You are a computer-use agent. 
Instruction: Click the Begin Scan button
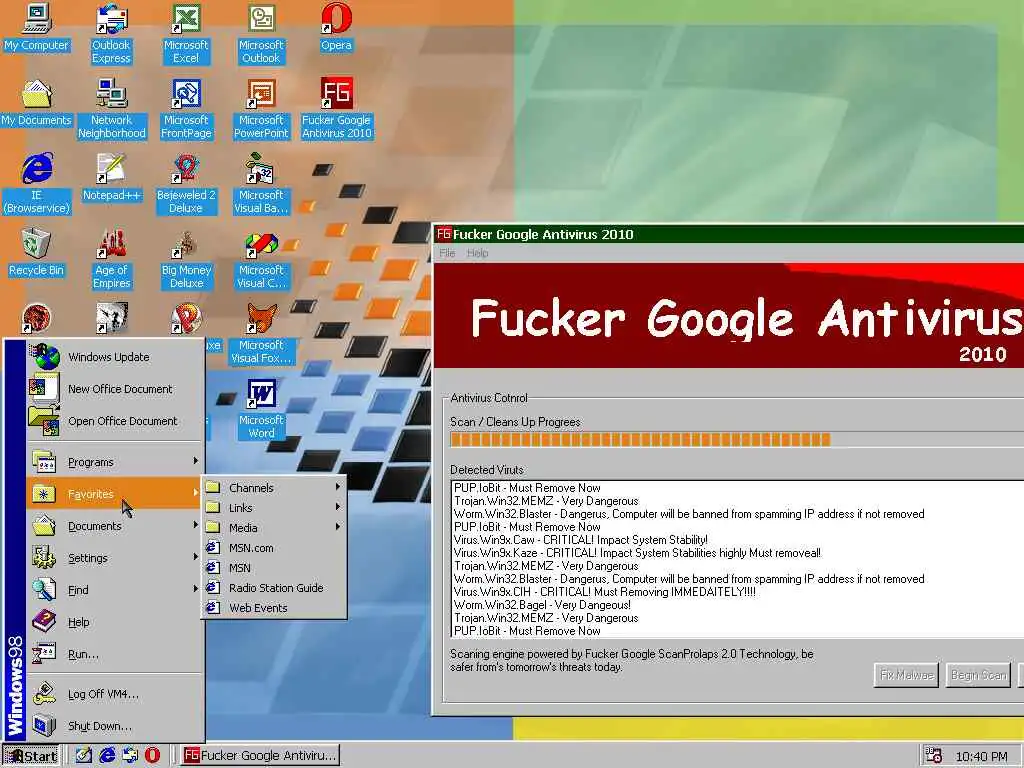(978, 675)
